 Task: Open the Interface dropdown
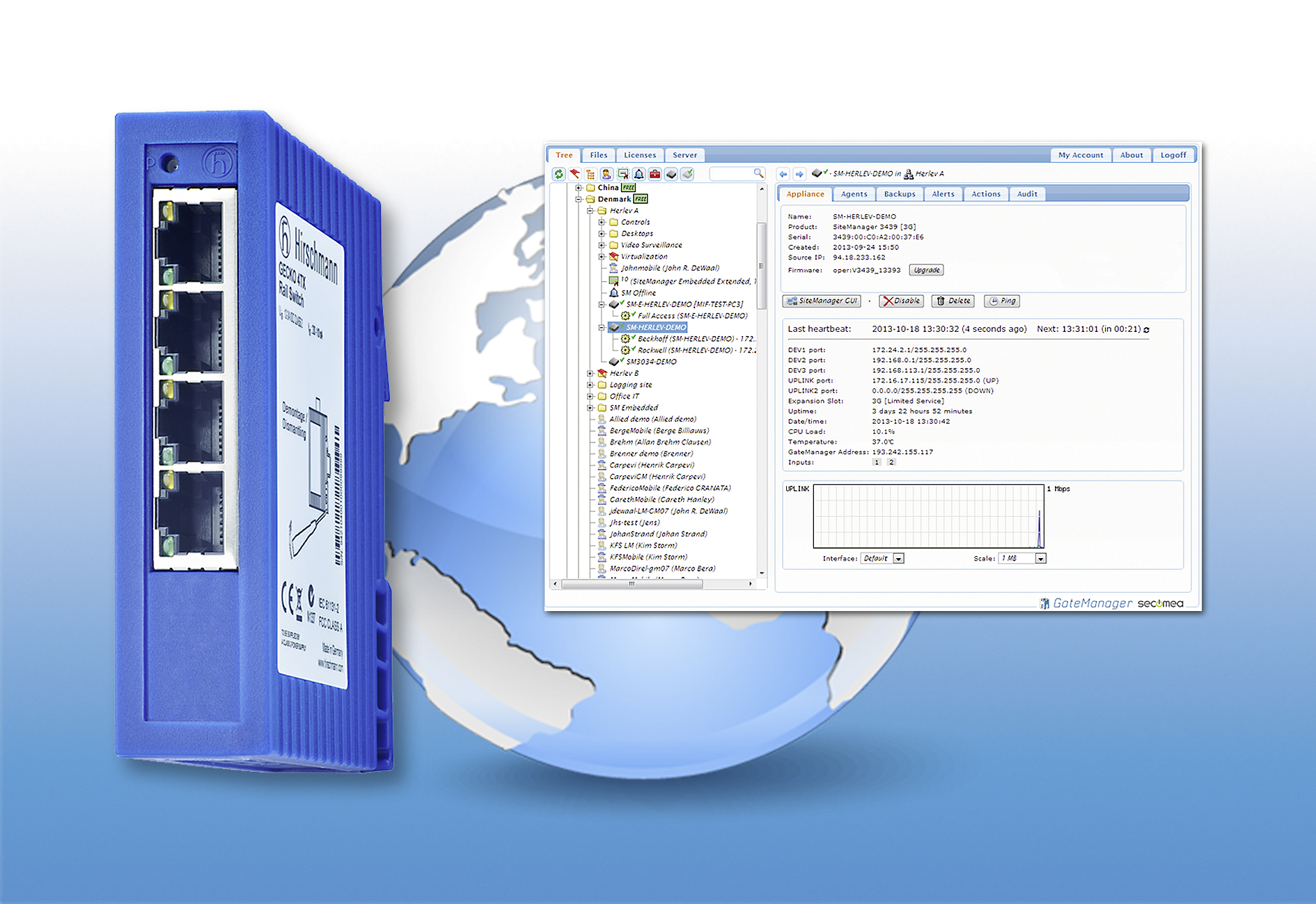(882, 559)
